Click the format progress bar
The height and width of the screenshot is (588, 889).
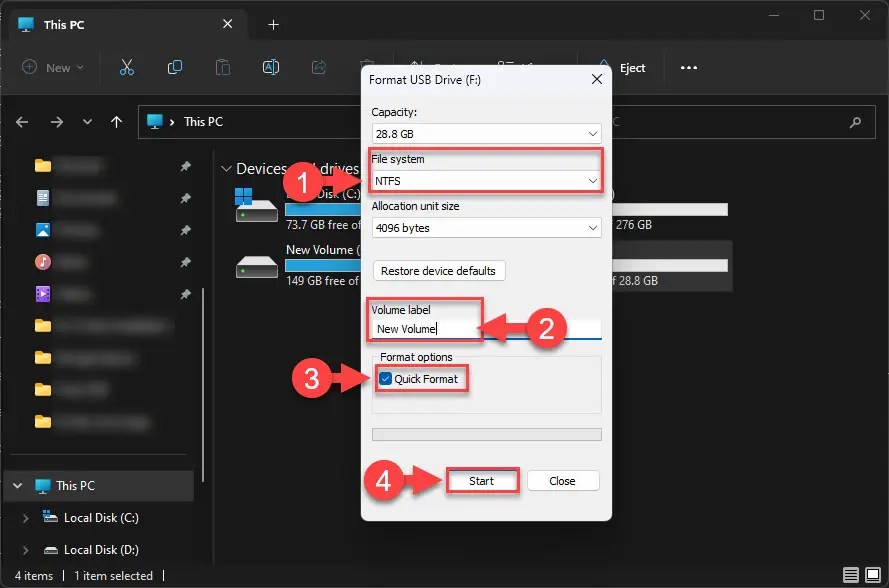click(486, 433)
